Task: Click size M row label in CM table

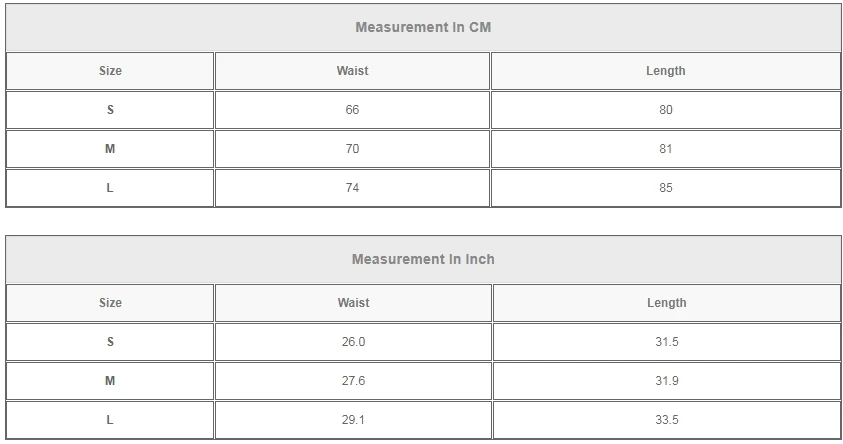Action: 110,149
